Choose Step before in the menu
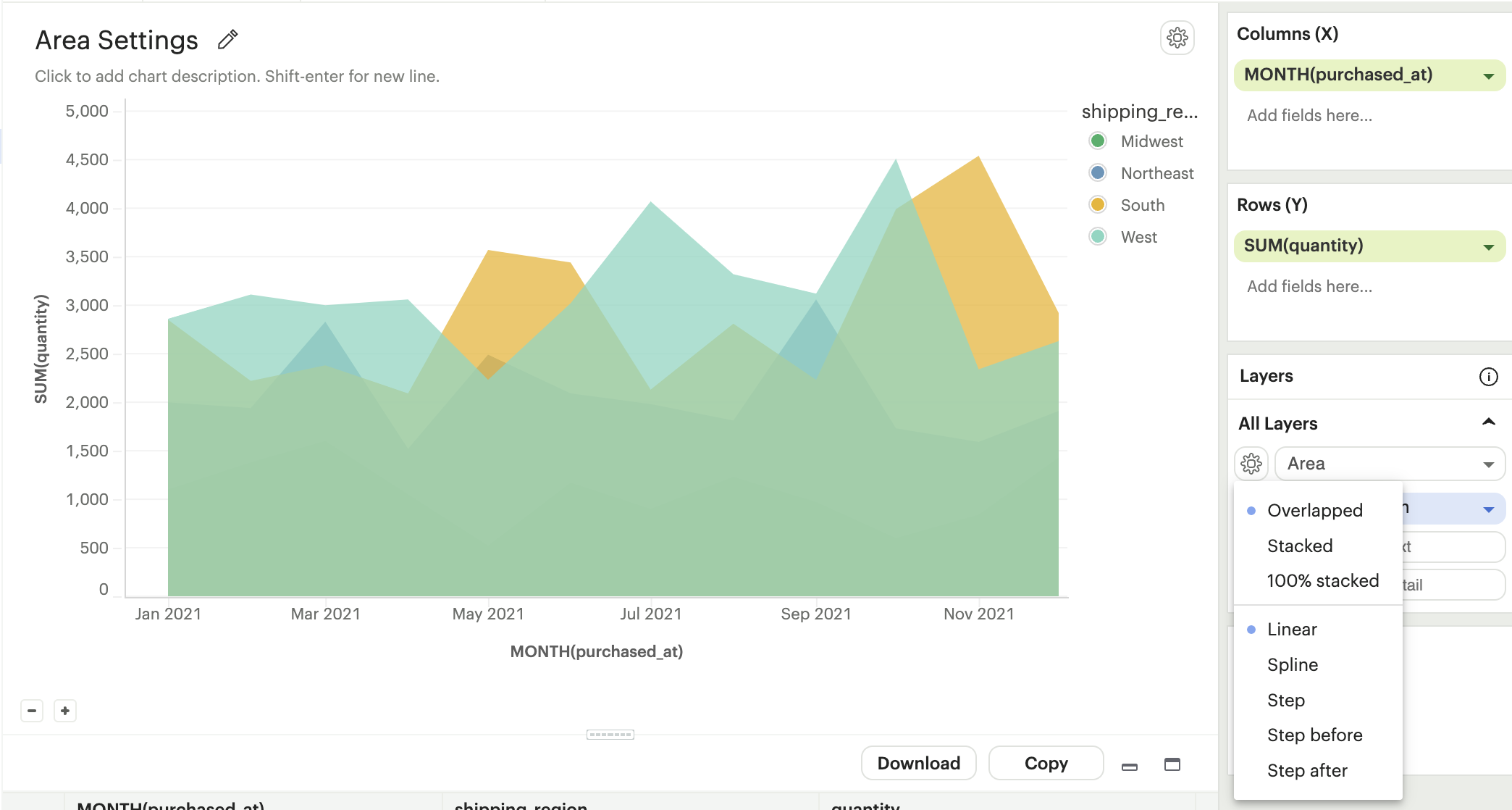Viewport: 1512px width, 810px height. point(1314,735)
